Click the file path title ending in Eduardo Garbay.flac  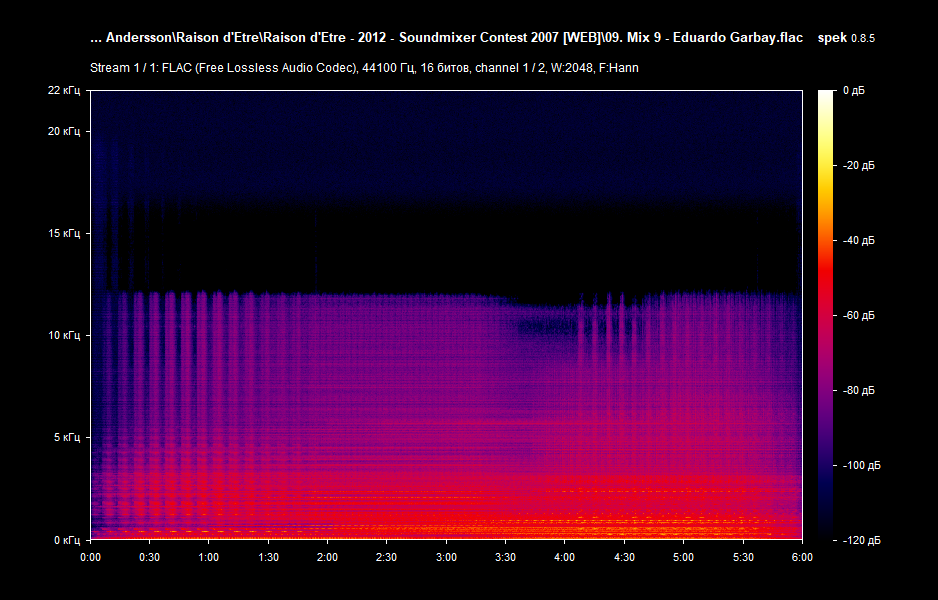tap(446, 38)
